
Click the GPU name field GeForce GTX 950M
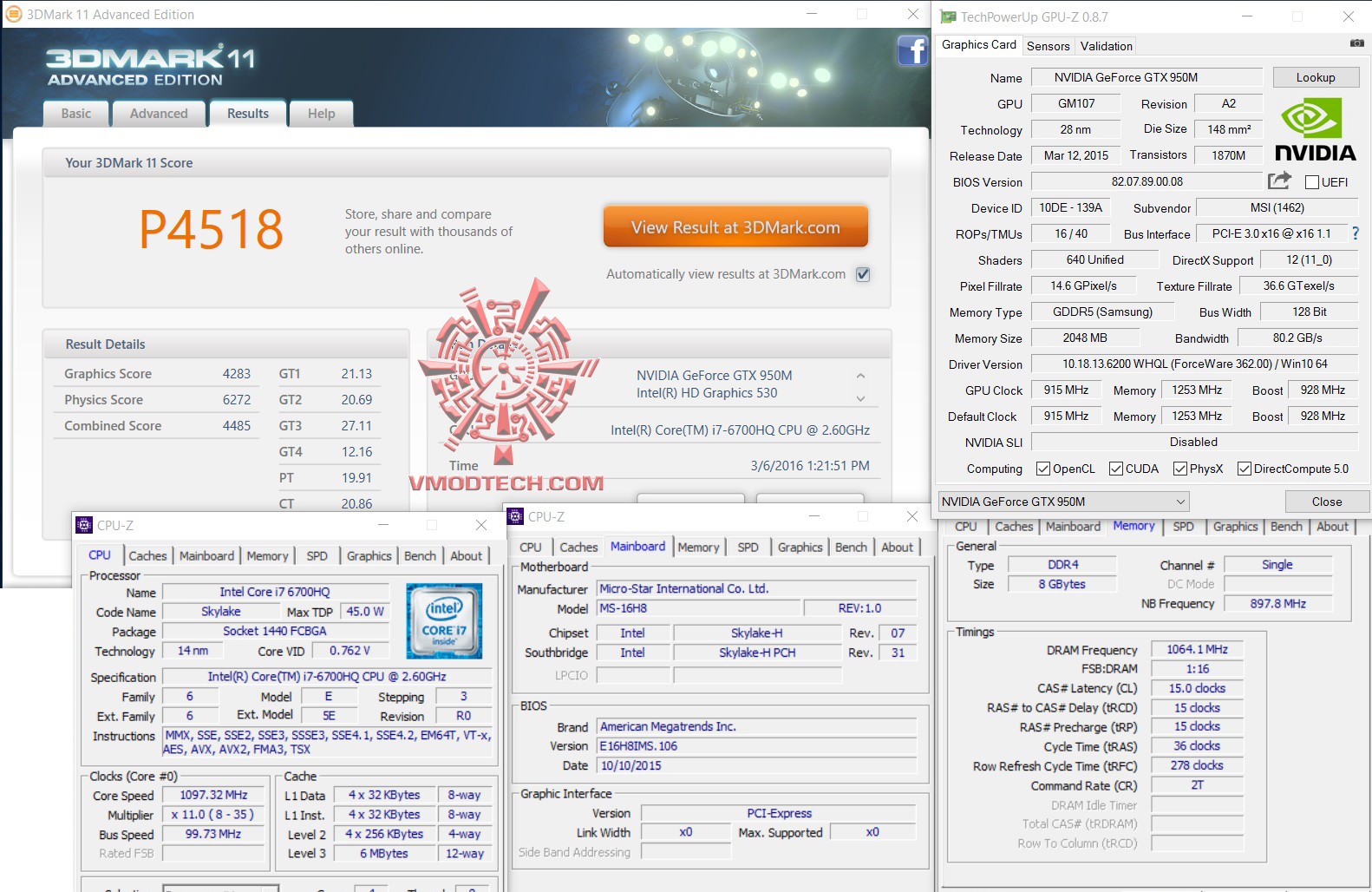(x=1147, y=77)
